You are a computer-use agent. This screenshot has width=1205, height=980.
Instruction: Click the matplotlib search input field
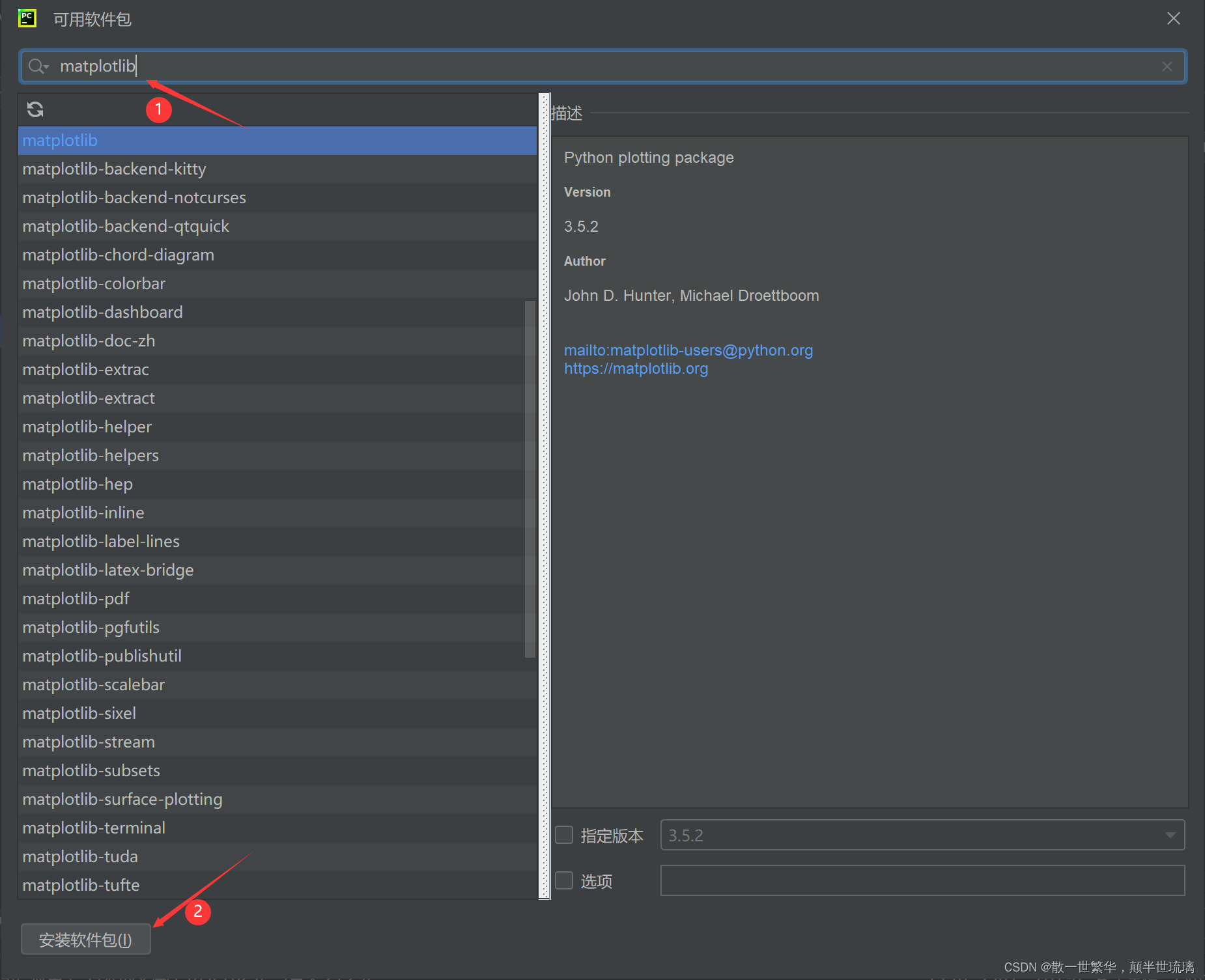pos(602,66)
